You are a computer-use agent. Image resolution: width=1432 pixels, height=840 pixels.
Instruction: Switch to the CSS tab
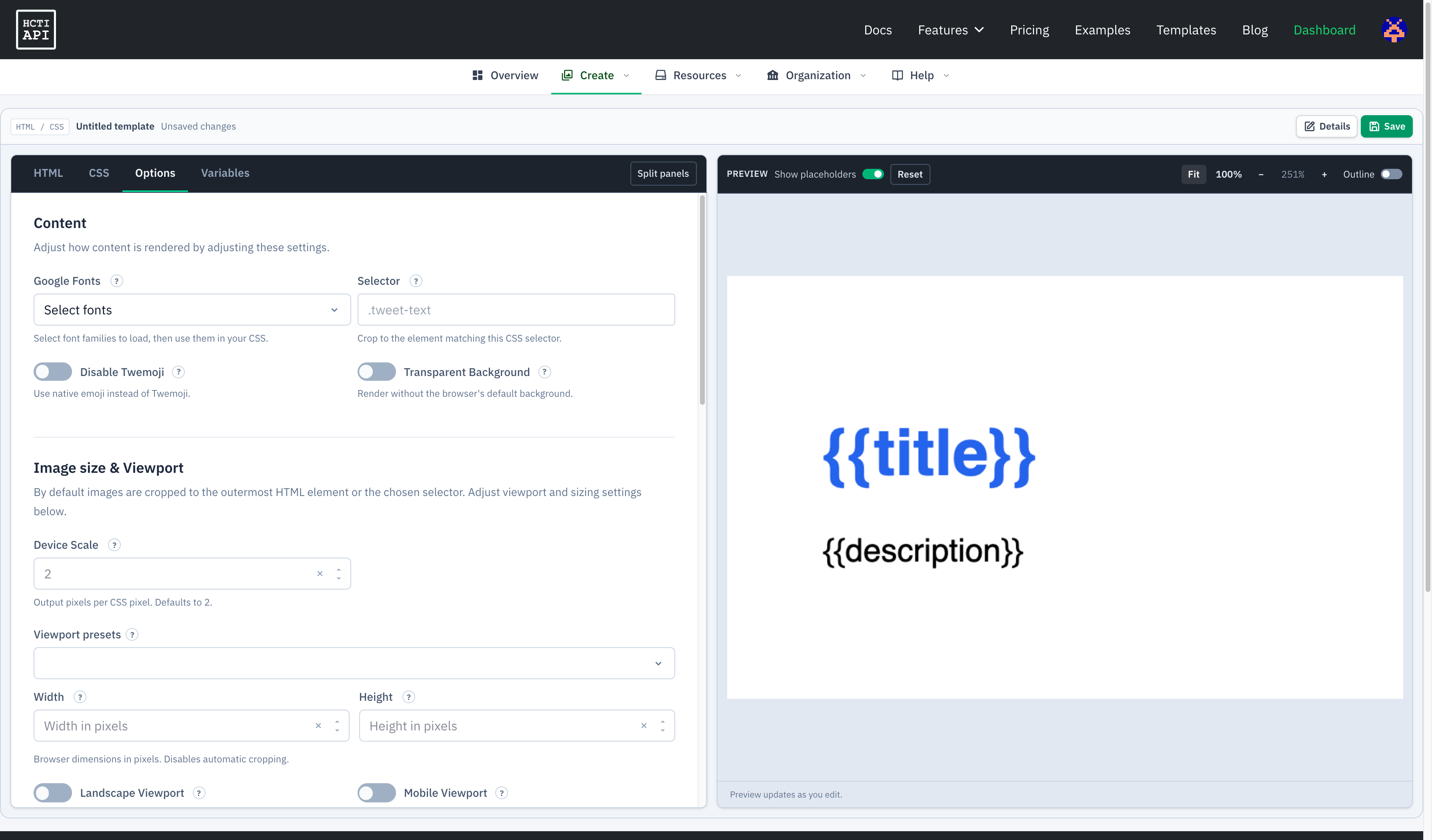coord(99,173)
